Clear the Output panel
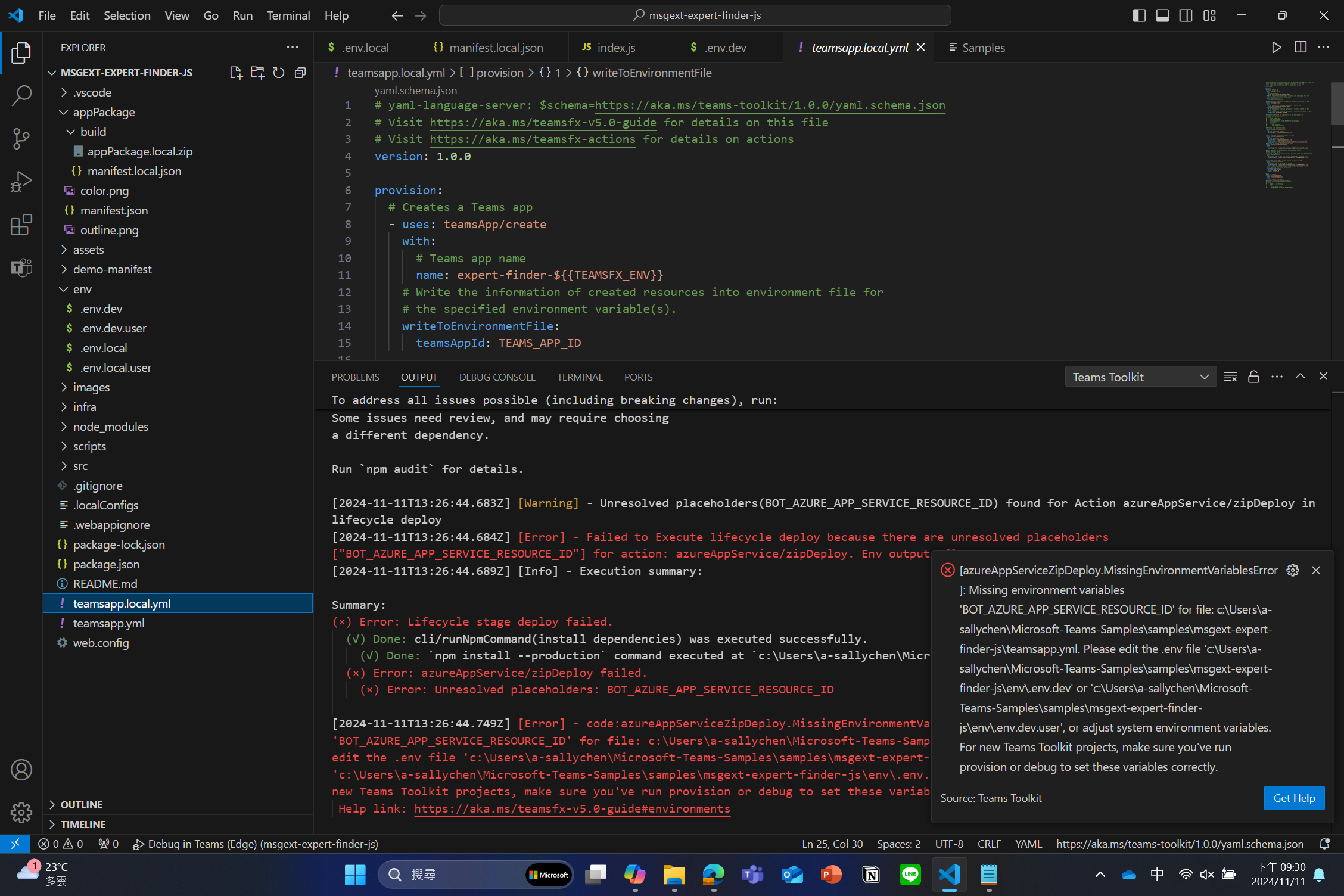Image resolution: width=1344 pixels, height=896 pixels. (1230, 377)
